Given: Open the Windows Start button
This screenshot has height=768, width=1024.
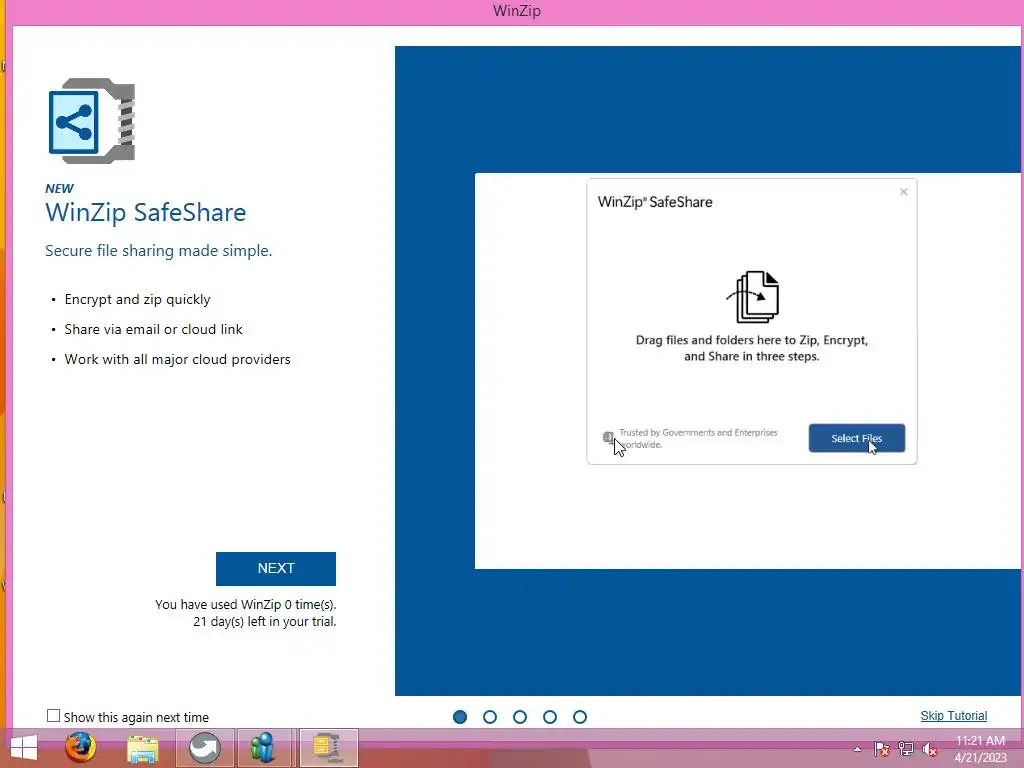Looking at the screenshot, I should point(24,748).
